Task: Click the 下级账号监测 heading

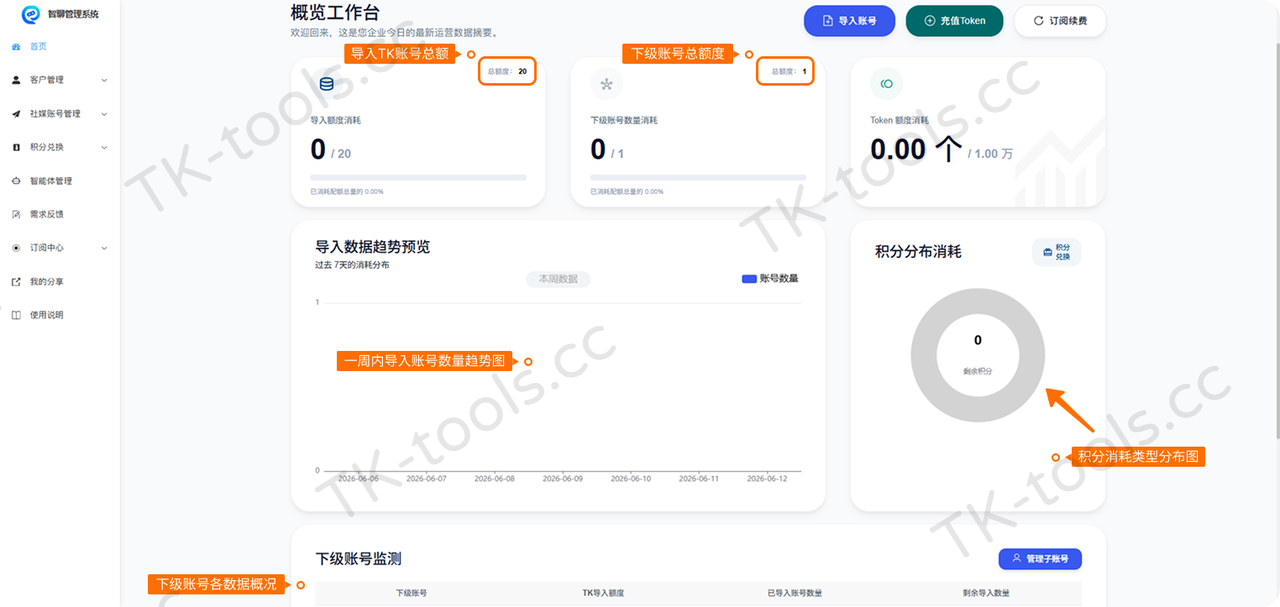Action: (358, 559)
